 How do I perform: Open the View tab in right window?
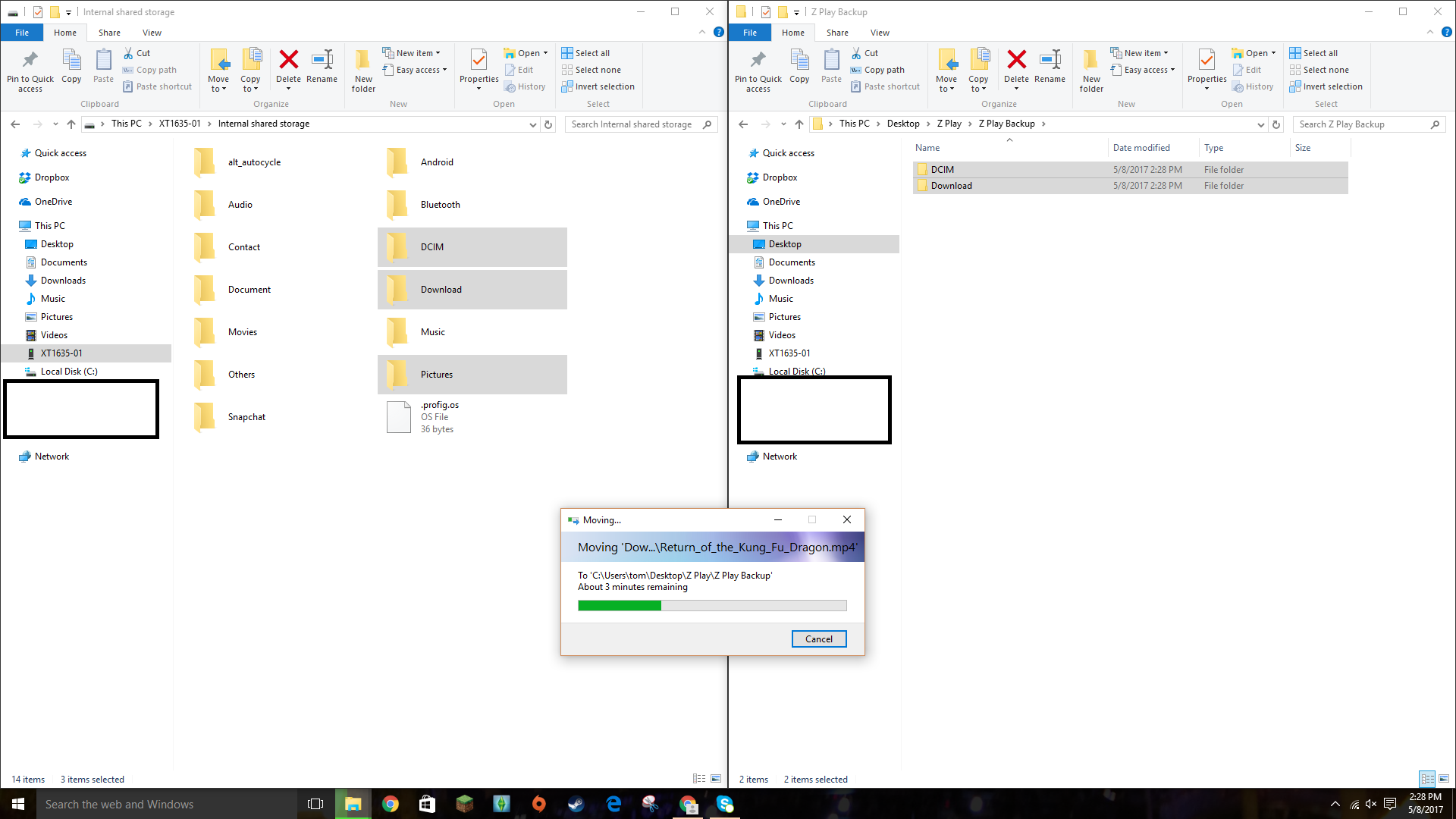coord(879,32)
